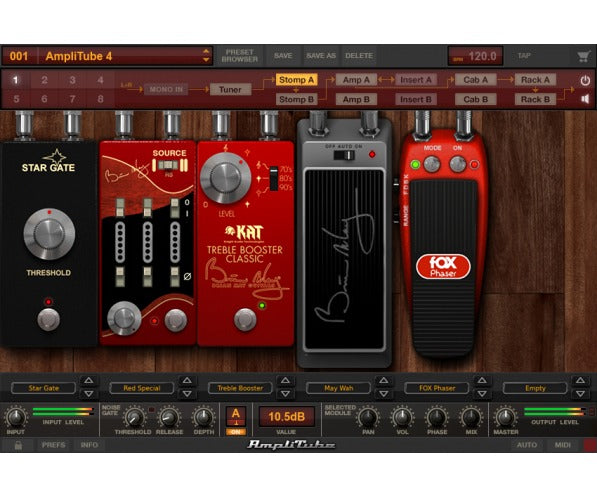Click the Save As button

321,56
